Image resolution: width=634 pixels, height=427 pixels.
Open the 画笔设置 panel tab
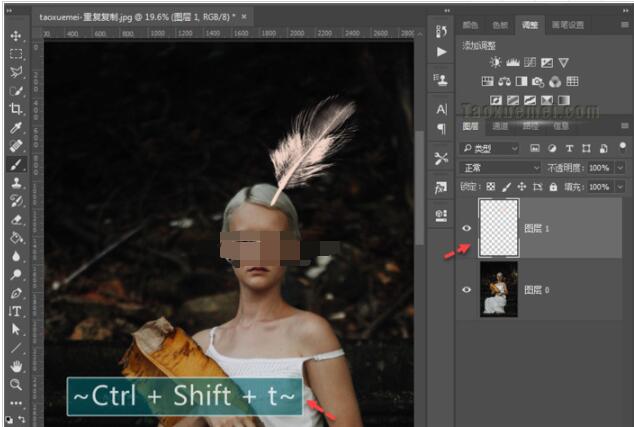click(569, 25)
